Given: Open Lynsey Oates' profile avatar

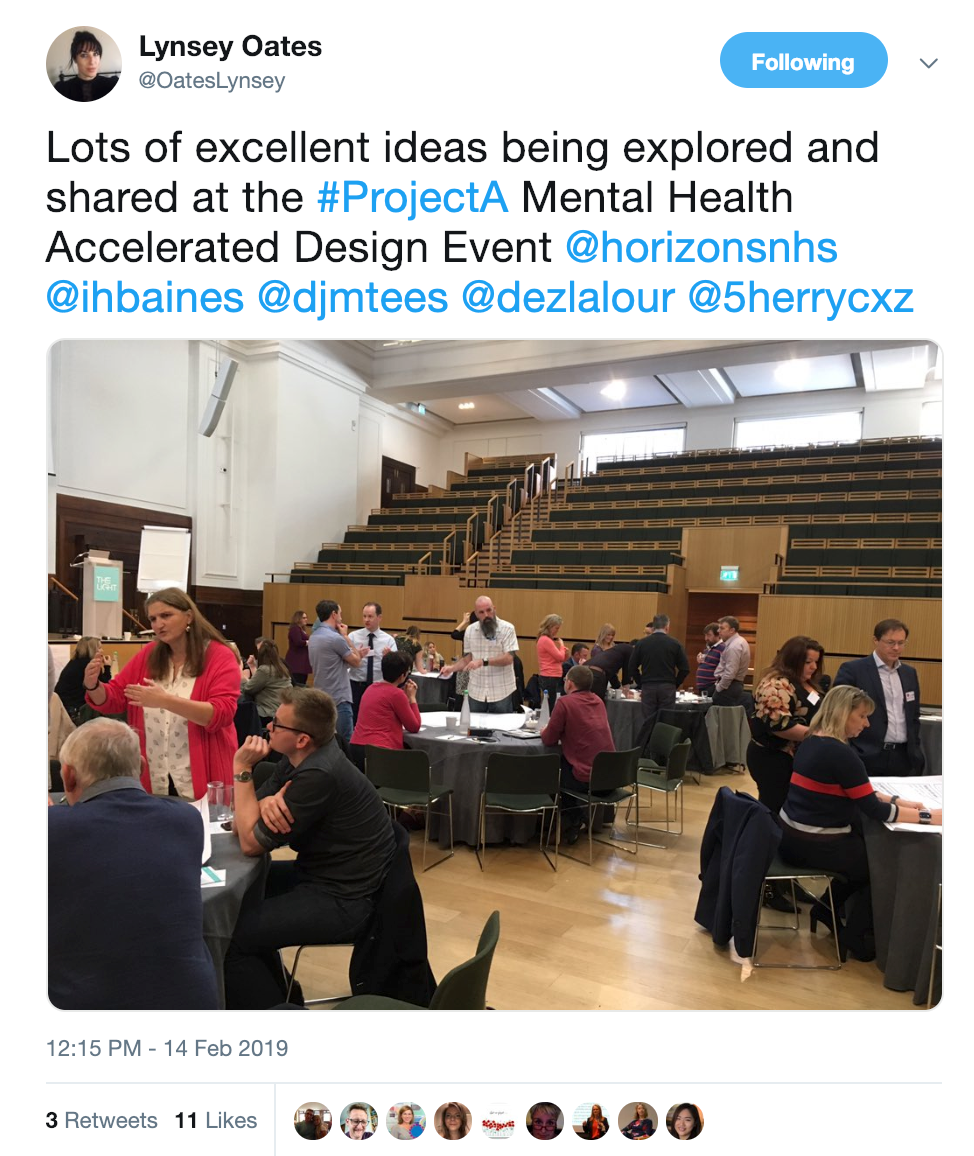Looking at the screenshot, I should [x=83, y=64].
